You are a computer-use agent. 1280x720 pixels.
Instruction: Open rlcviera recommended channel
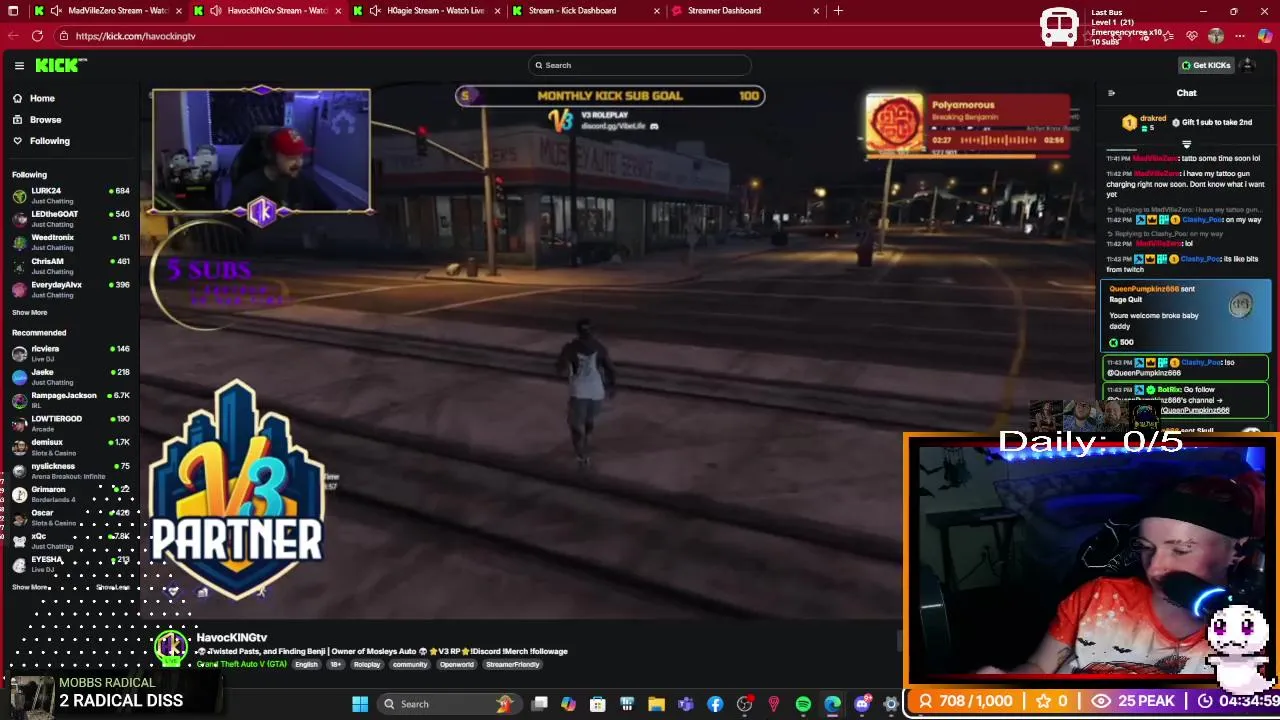coord(70,353)
